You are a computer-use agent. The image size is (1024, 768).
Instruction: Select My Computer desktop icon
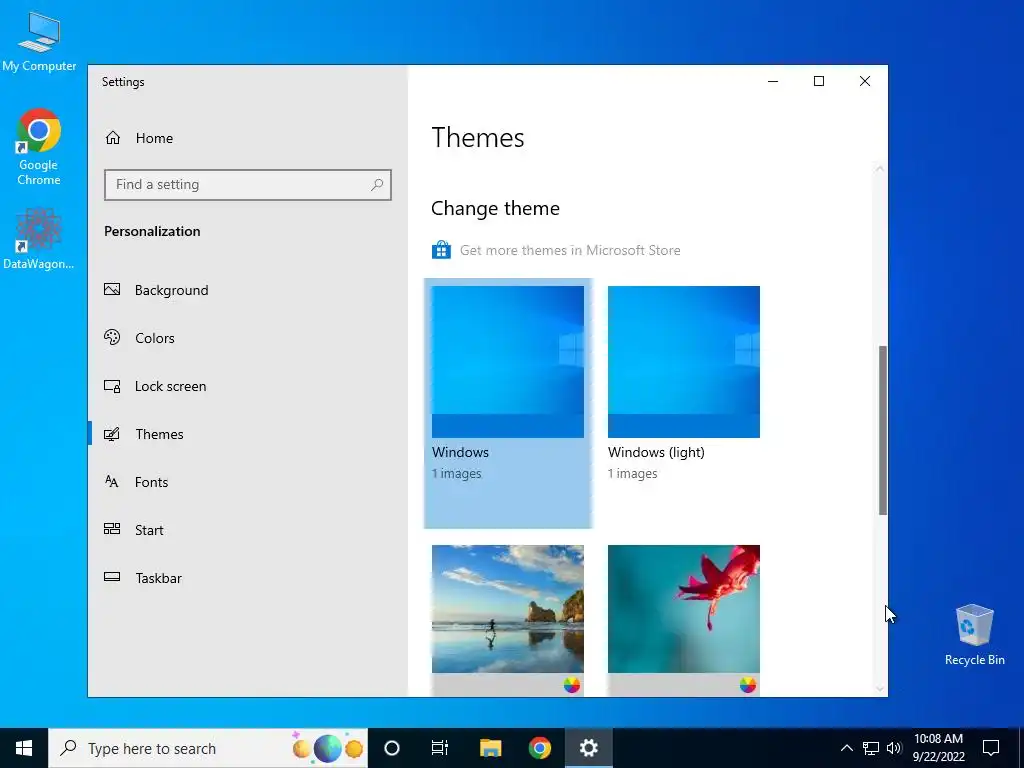click(x=39, y=40)
